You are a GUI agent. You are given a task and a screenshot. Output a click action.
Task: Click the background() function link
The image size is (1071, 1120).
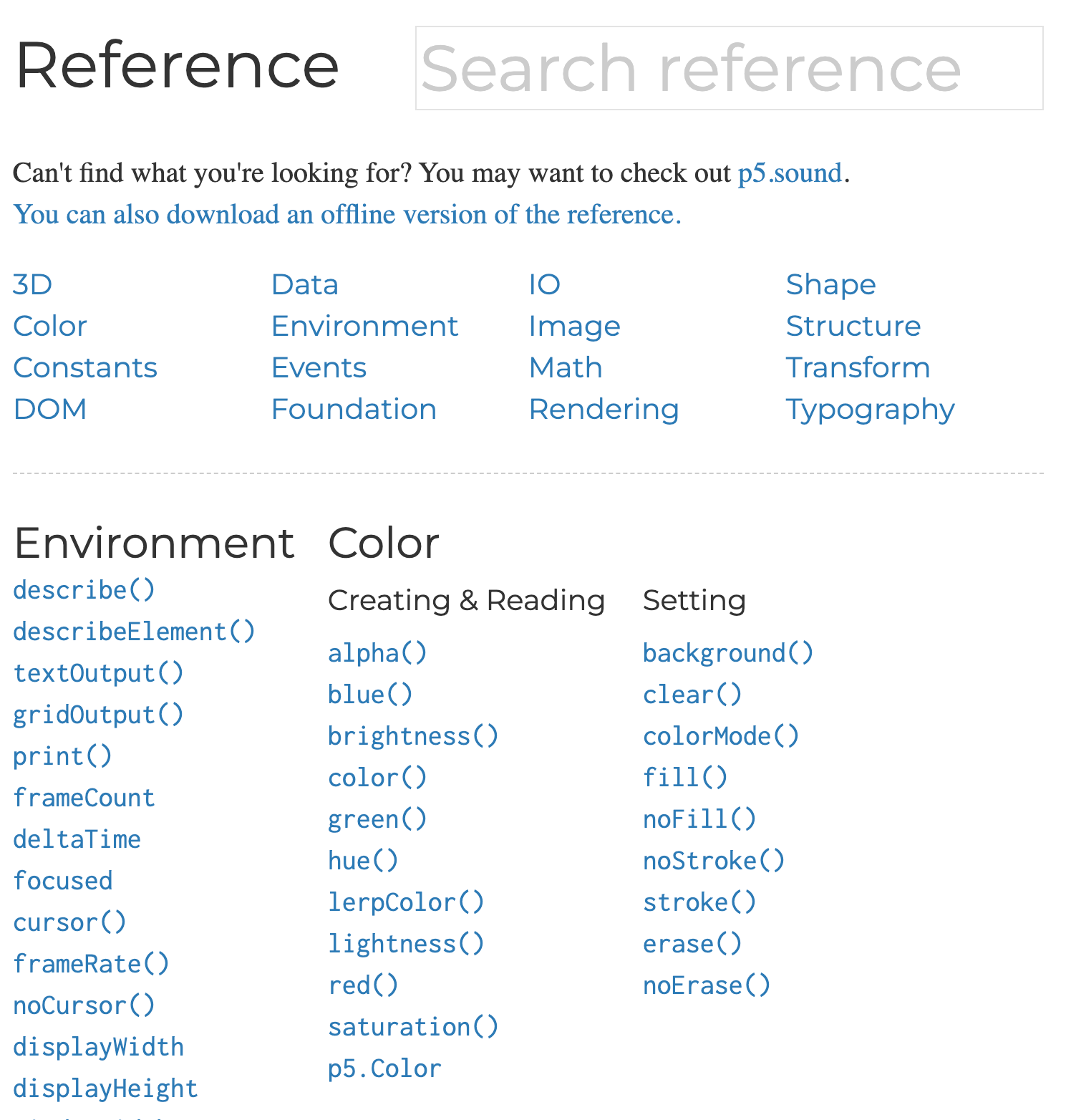pos(727,653)
